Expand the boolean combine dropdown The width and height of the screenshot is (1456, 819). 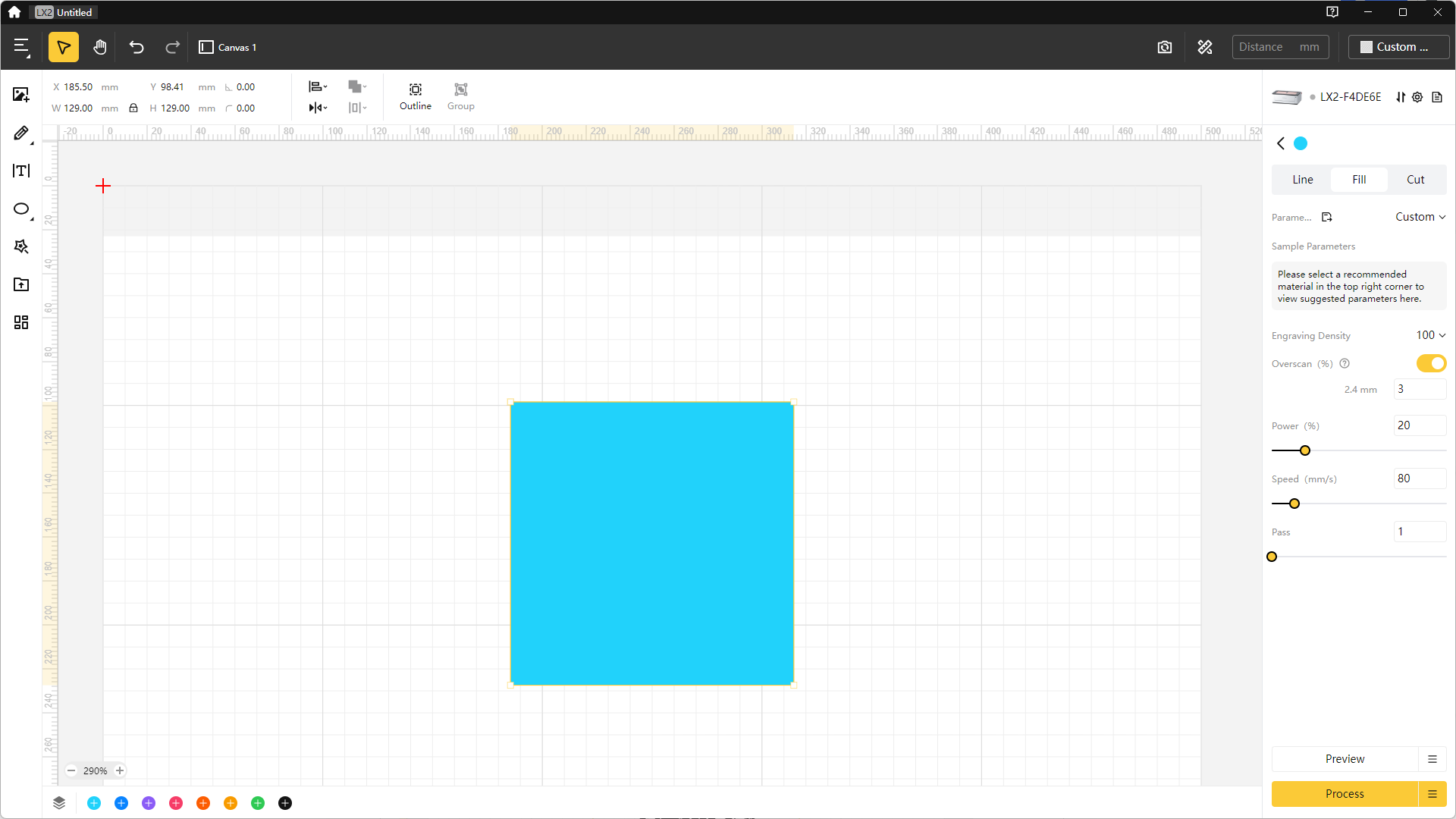coord(357,86)
